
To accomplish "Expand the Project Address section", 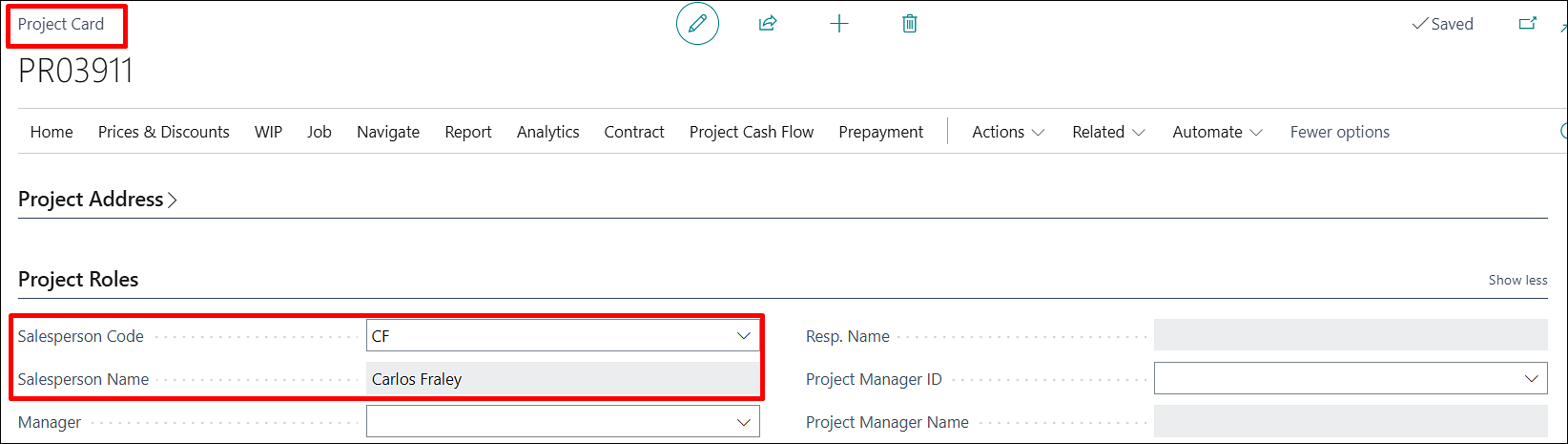I will pos(97,199).
